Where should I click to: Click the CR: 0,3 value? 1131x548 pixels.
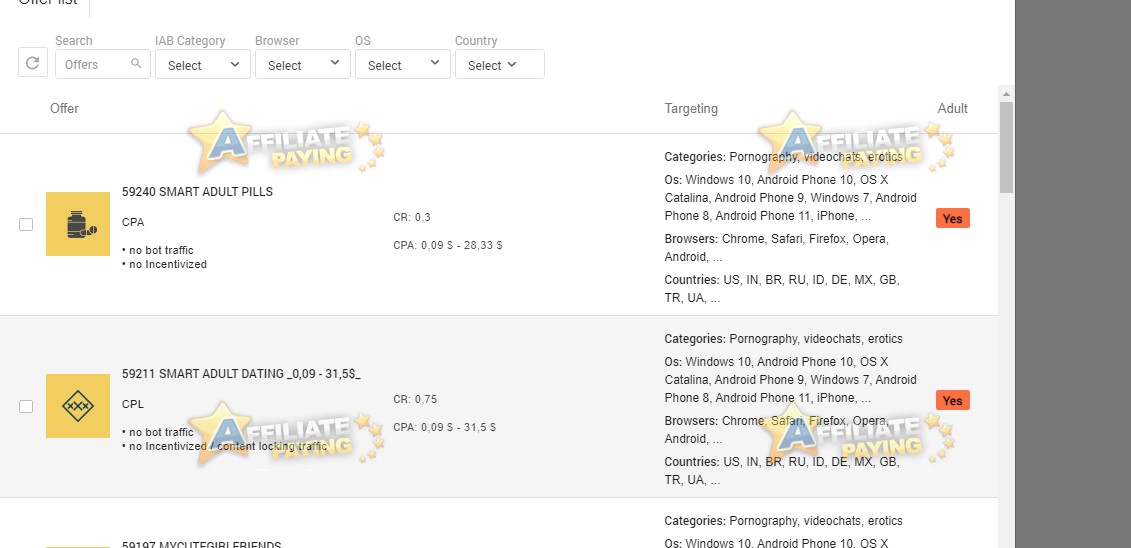click(x=412, y=217)
